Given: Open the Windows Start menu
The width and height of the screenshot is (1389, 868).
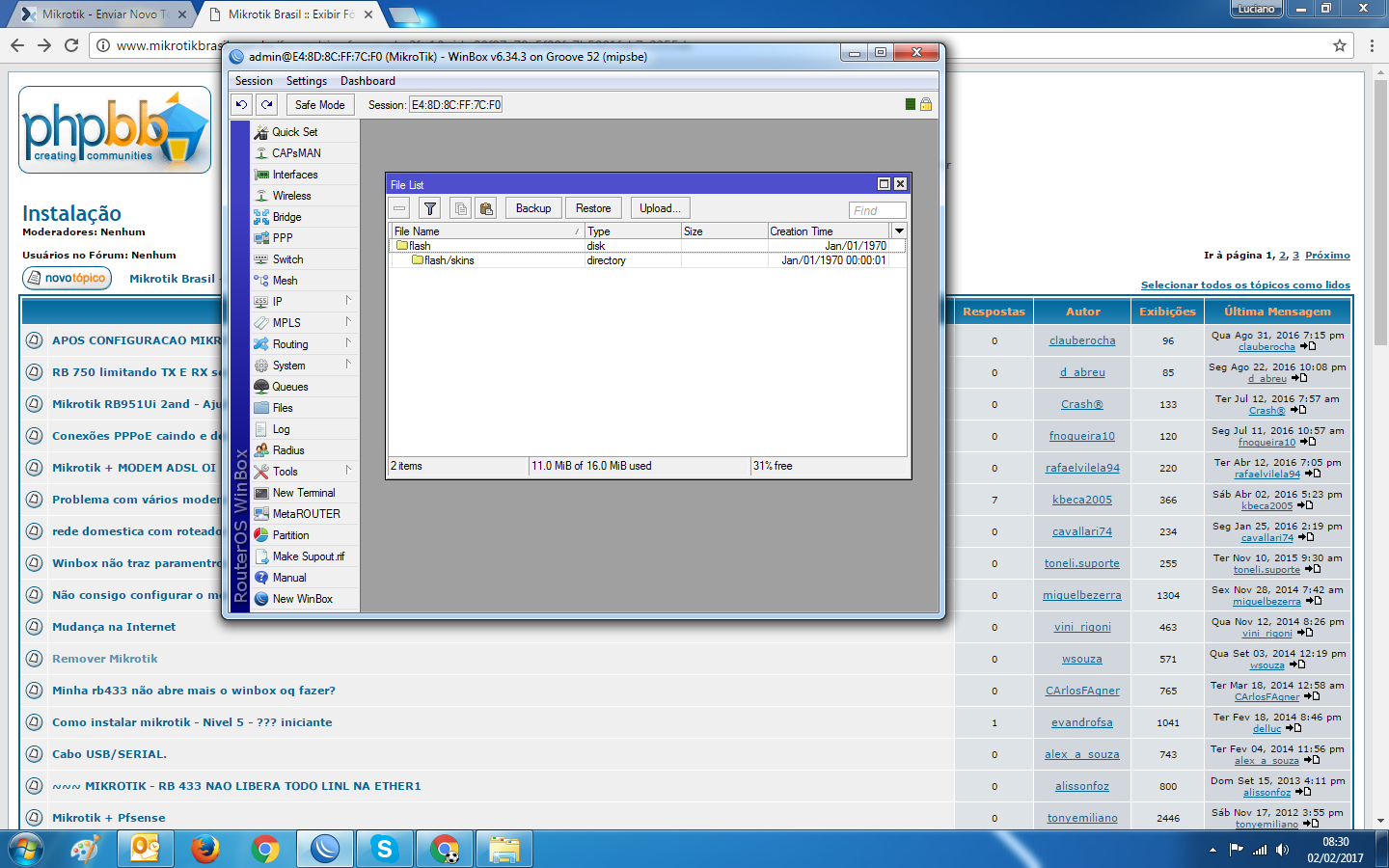Looking at the screenshot, I should pyautogui.click(x=26, y=850).
